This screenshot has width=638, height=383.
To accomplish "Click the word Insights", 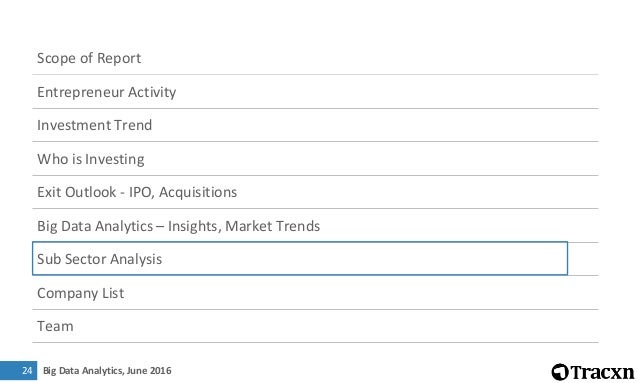I will (194, 226).
